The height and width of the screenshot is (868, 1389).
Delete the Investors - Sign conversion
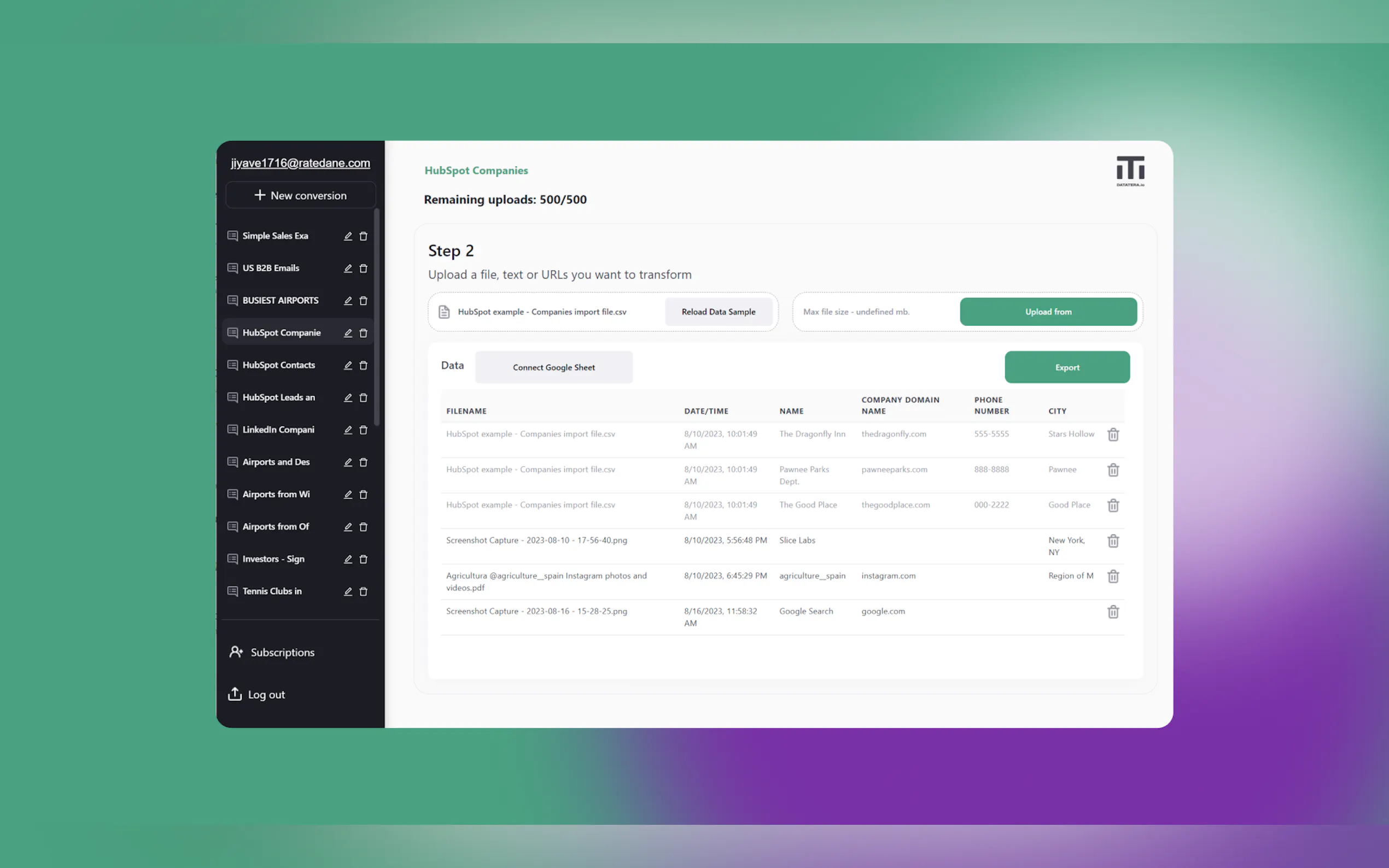(363, 559)
